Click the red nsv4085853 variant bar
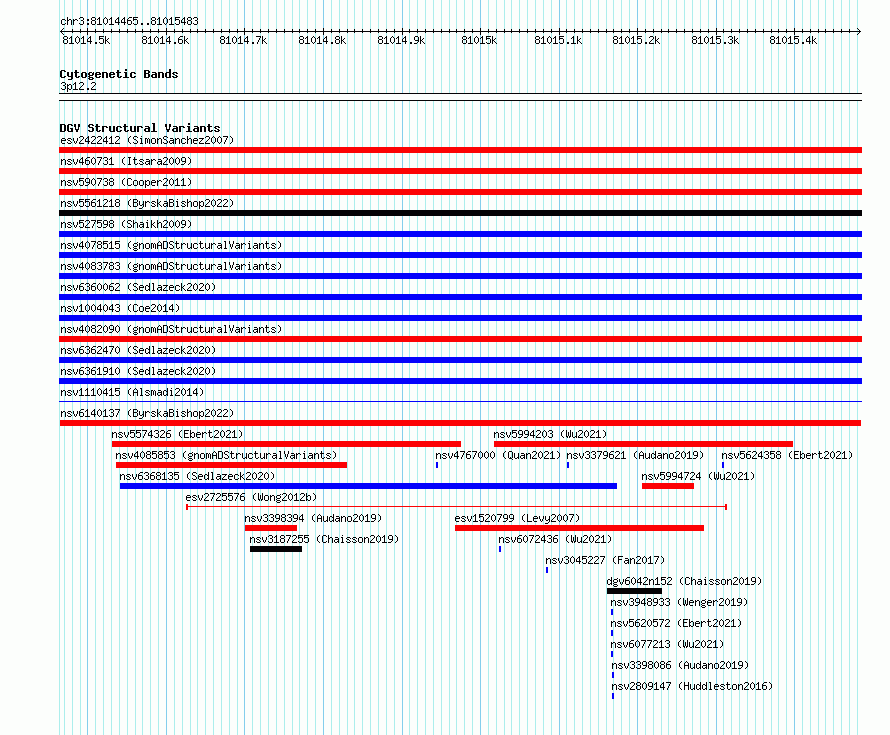Image resolution: width=890 pixels, height=735 pixels. [x=231, y=465]
